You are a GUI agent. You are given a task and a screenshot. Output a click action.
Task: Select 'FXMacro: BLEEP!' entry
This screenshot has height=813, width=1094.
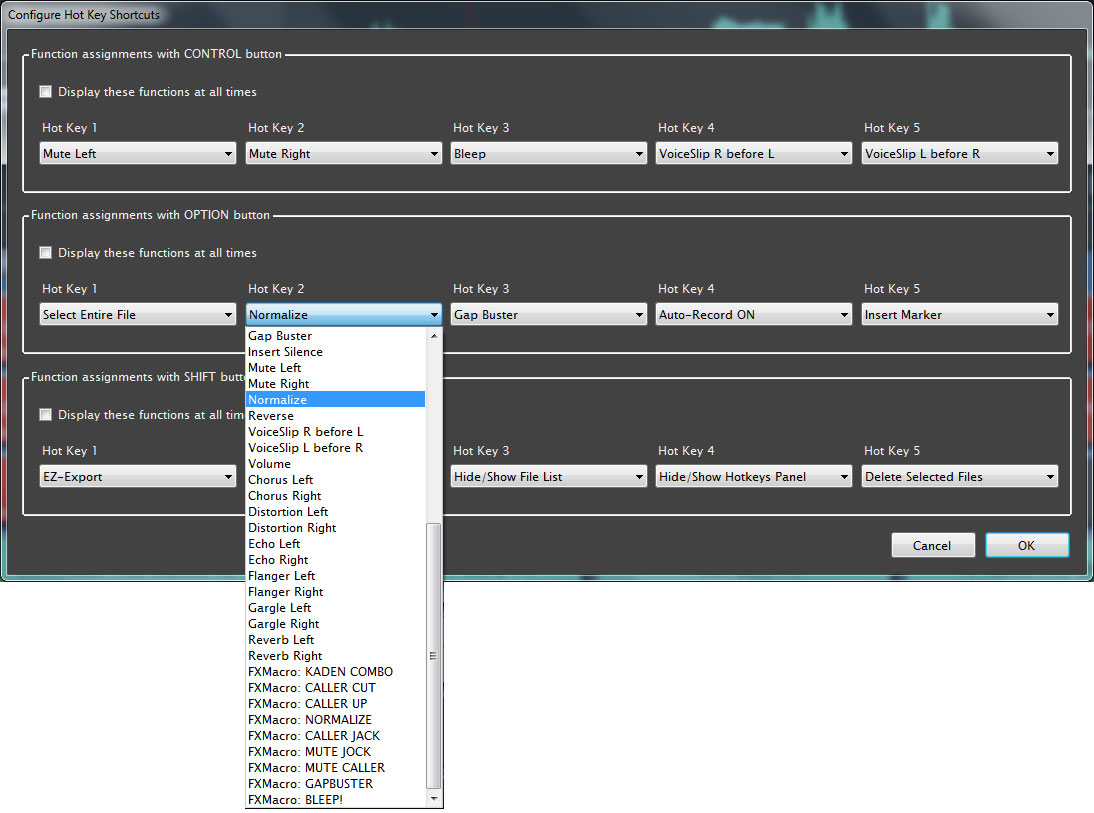(336, 800)
